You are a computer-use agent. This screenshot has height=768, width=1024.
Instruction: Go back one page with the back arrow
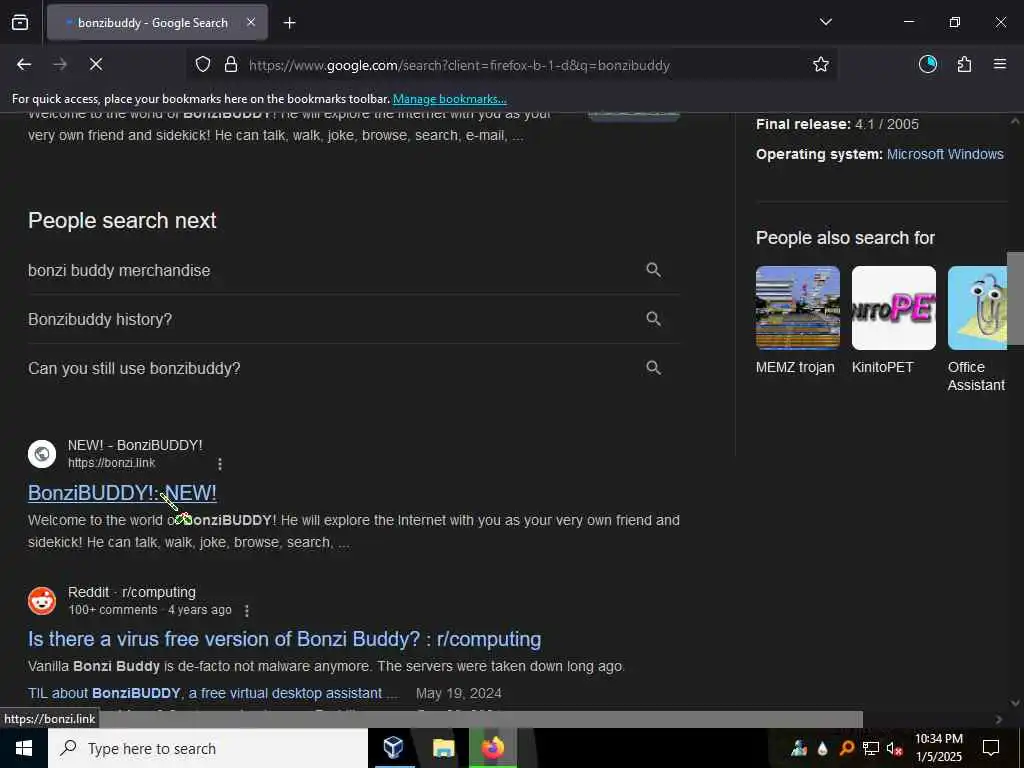24,64
